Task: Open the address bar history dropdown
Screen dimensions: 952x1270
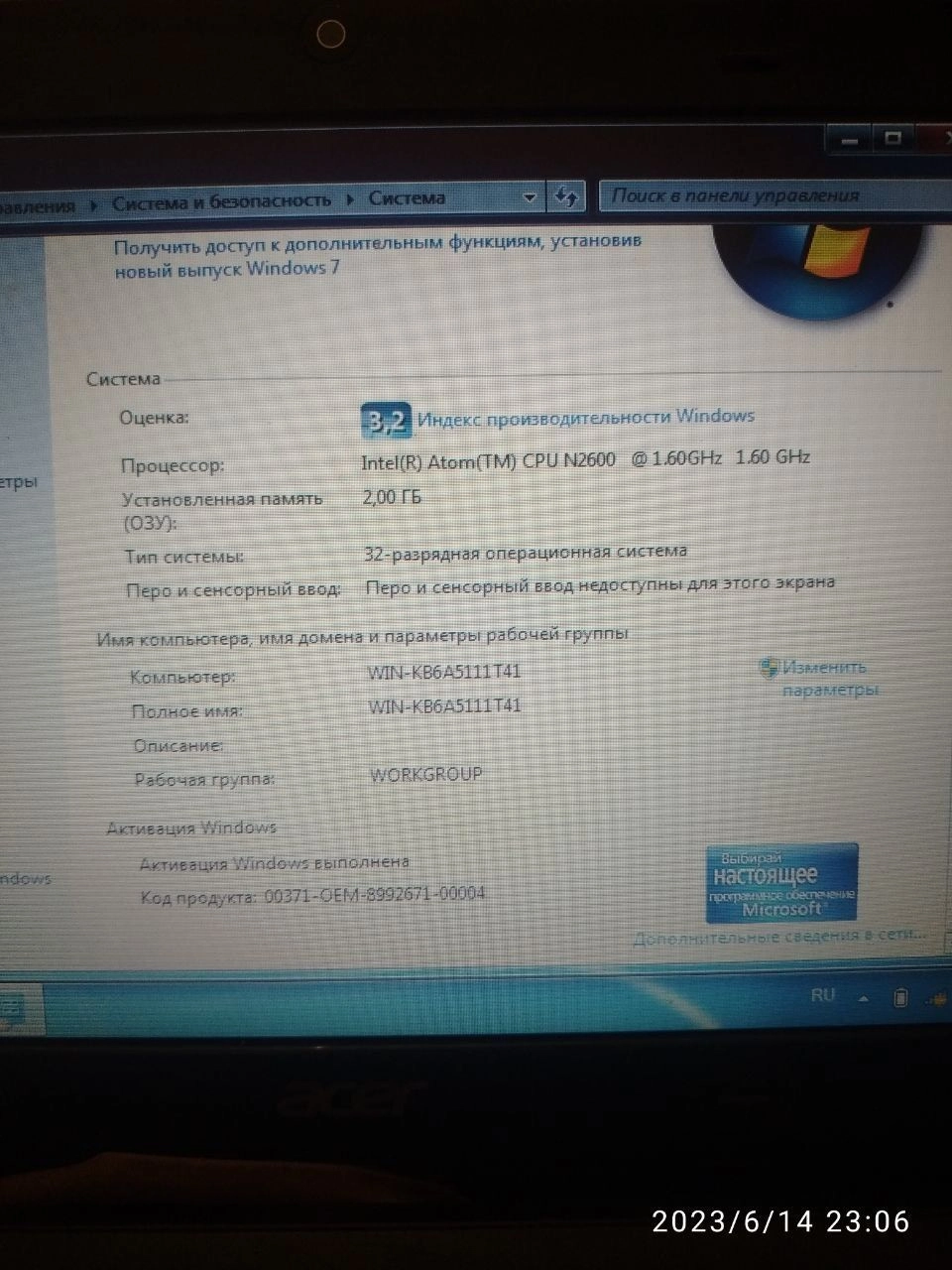Action: point(531,196)
